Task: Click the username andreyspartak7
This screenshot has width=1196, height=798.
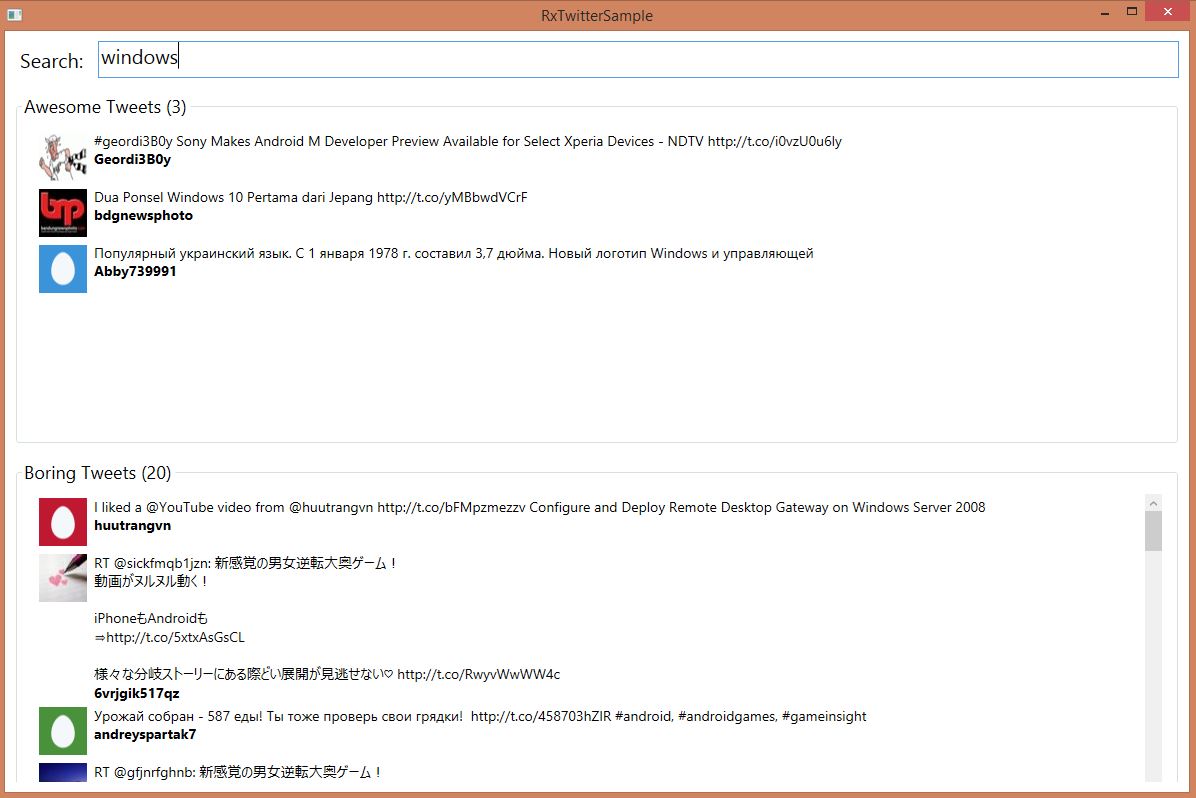Action: pyautogui.click(x=145, y=735)
